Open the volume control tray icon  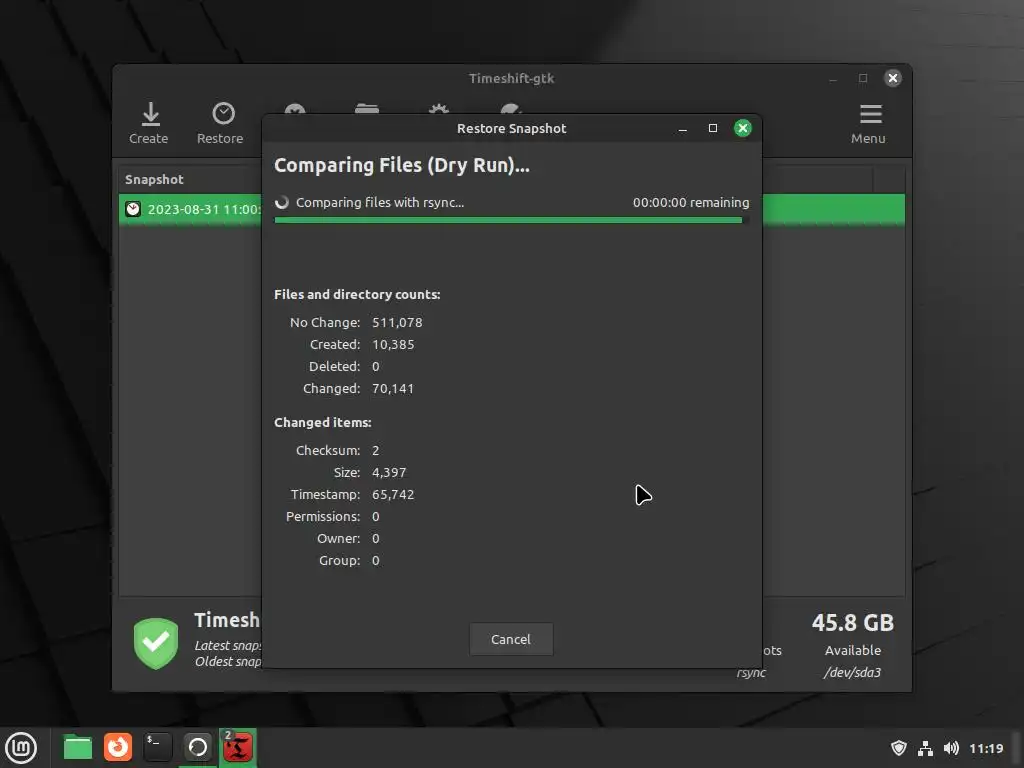click(x=951, y=748)
